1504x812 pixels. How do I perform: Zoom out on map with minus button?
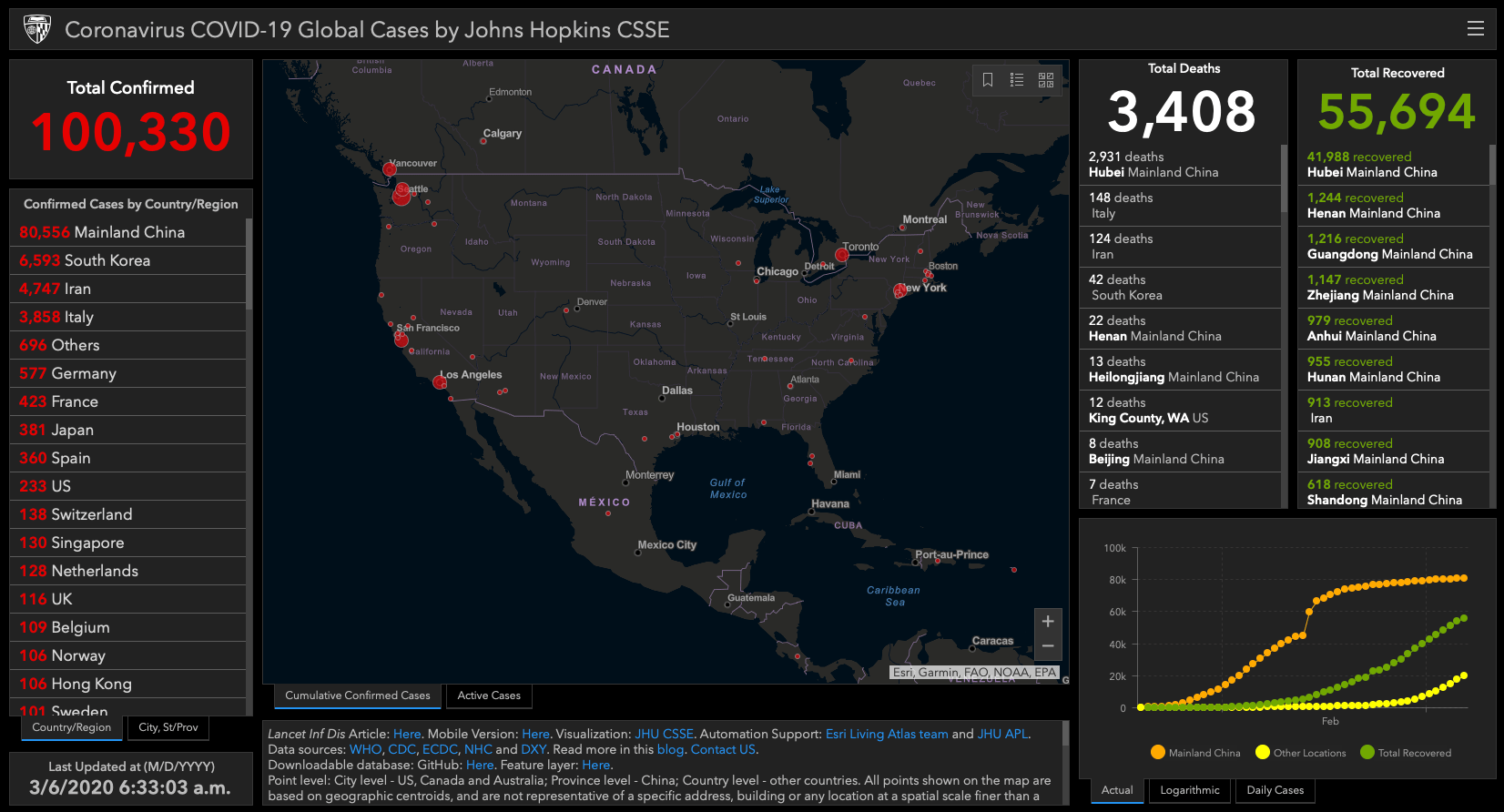tap(1048, 646)
